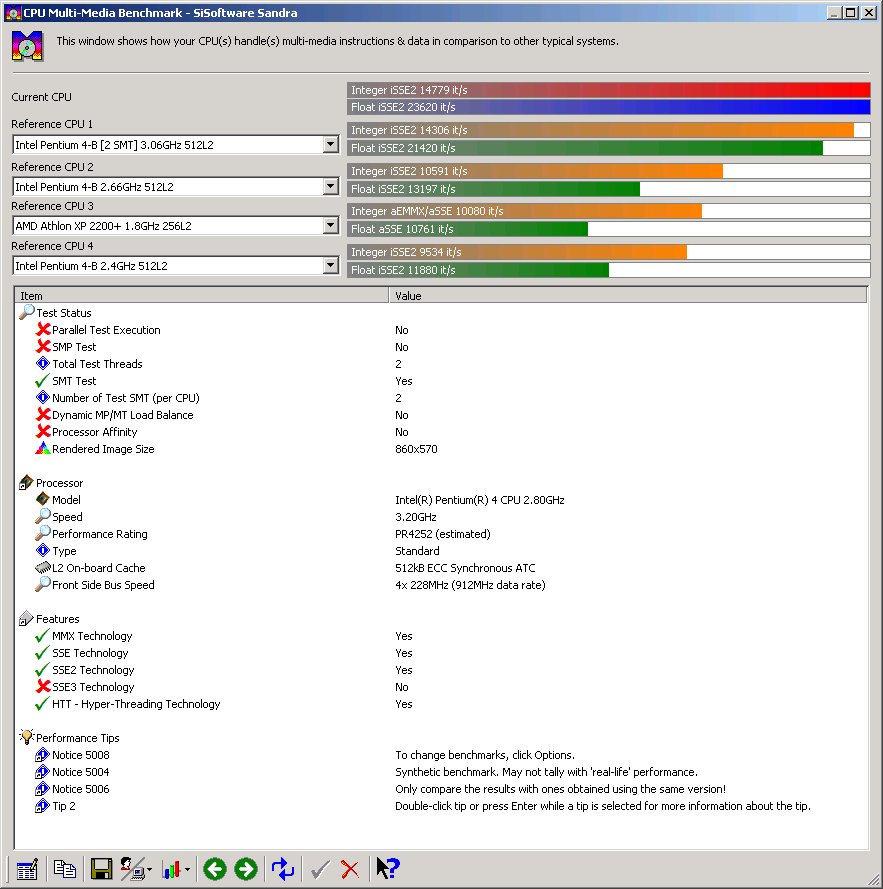This screenshot has height=889, width=883.
Task: Click the Float aSSE 10761 it/s bar
Action: click(x=609, y=229)
